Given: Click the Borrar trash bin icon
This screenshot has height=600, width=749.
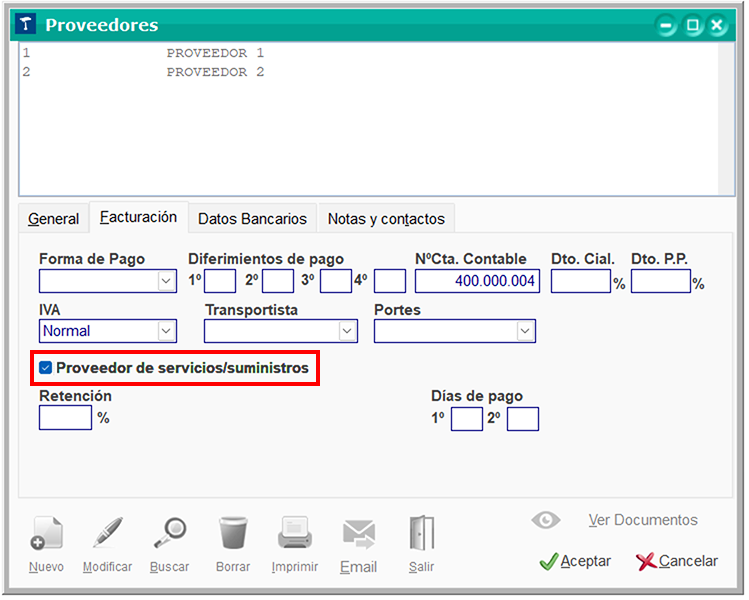Looking at the screenshot, I should tap(233, 532).
